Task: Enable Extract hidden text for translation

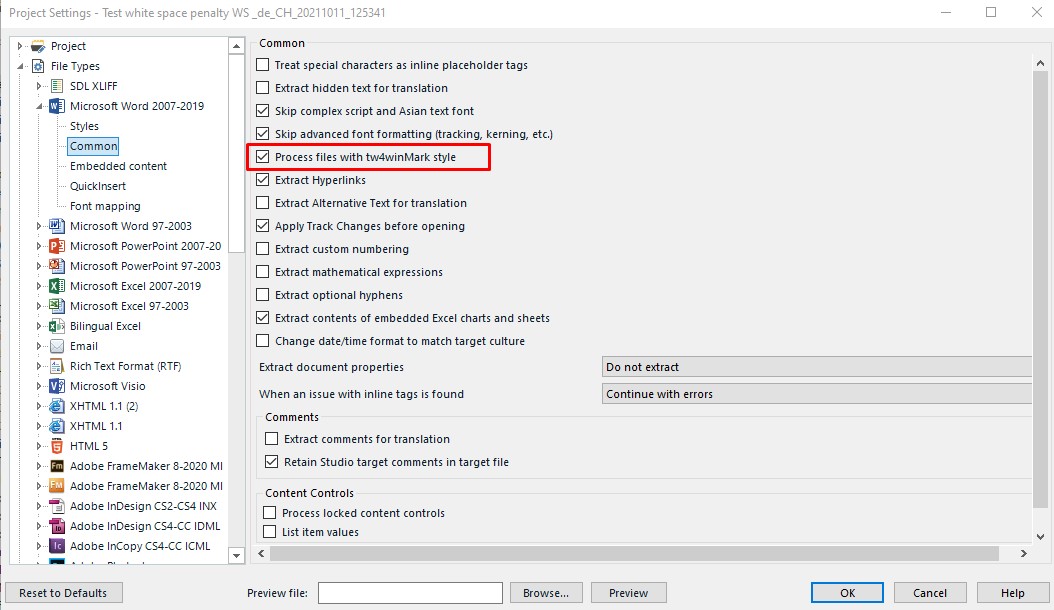Action: (x=263, y=87)
